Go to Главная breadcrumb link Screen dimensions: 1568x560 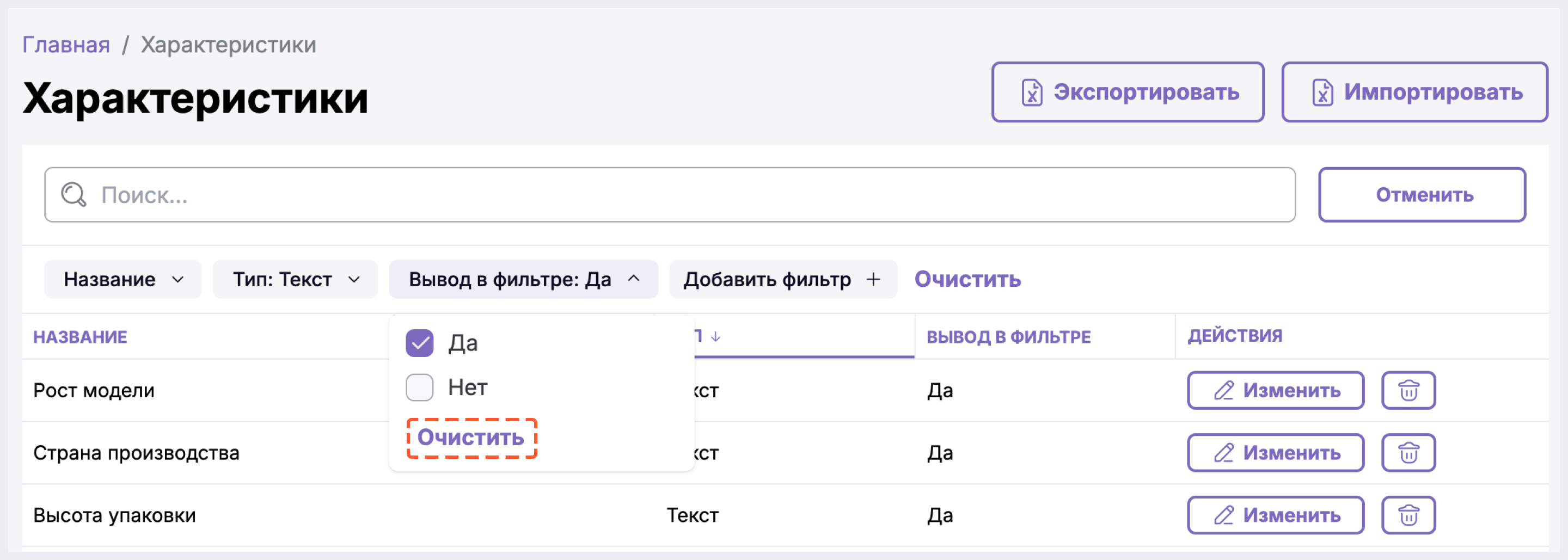click(66, 45)
